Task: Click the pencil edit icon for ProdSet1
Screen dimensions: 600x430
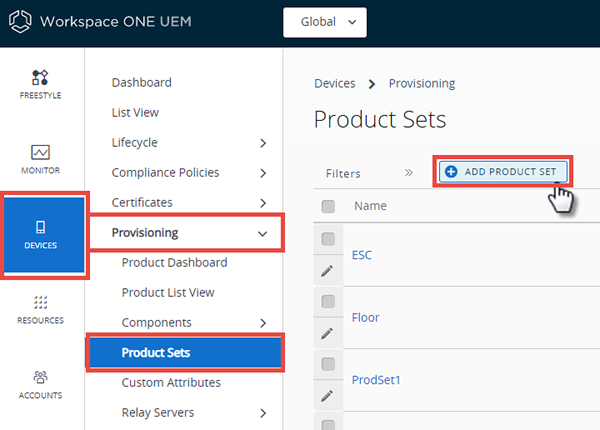Action: pyautogui.click(x=327, y=396)
